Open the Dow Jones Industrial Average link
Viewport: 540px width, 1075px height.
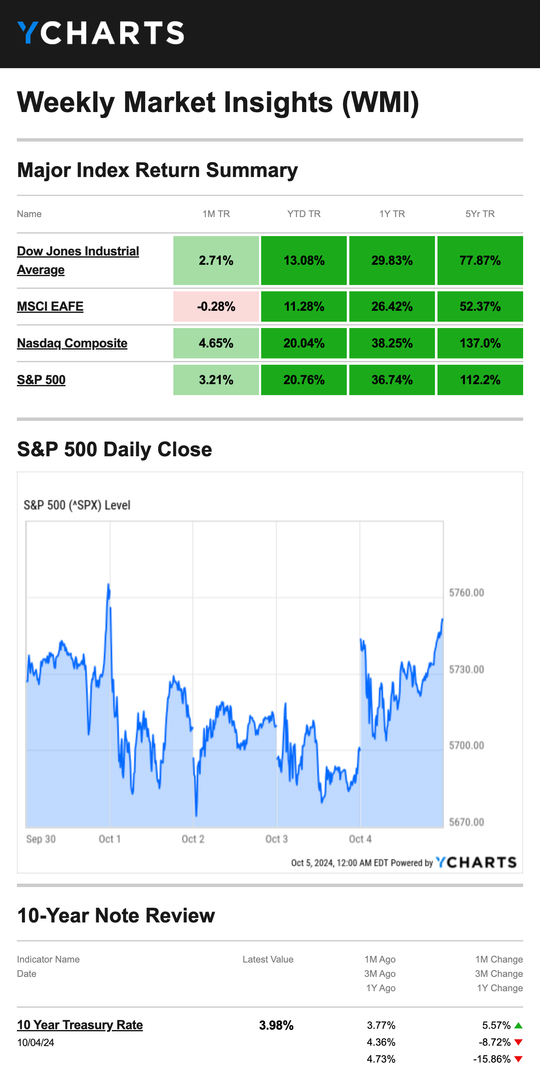coord(78,261)
